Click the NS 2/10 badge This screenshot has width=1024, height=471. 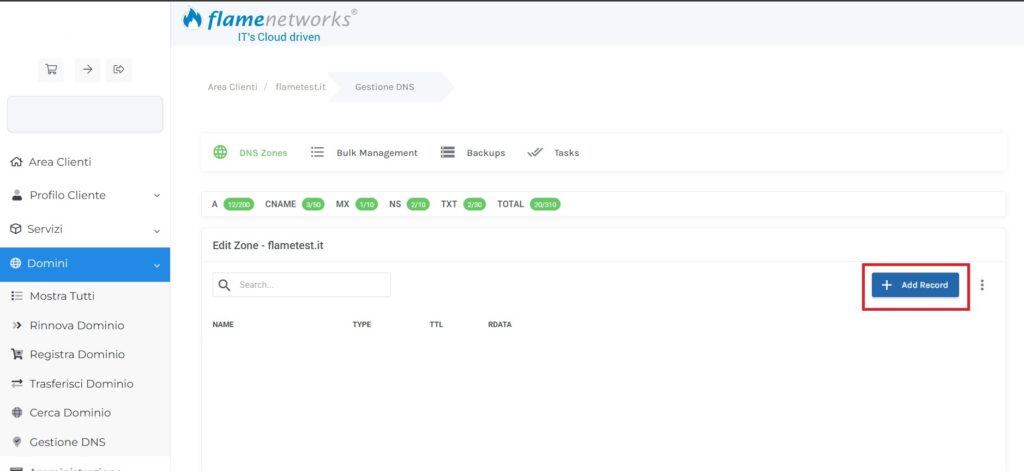[418, 204]
